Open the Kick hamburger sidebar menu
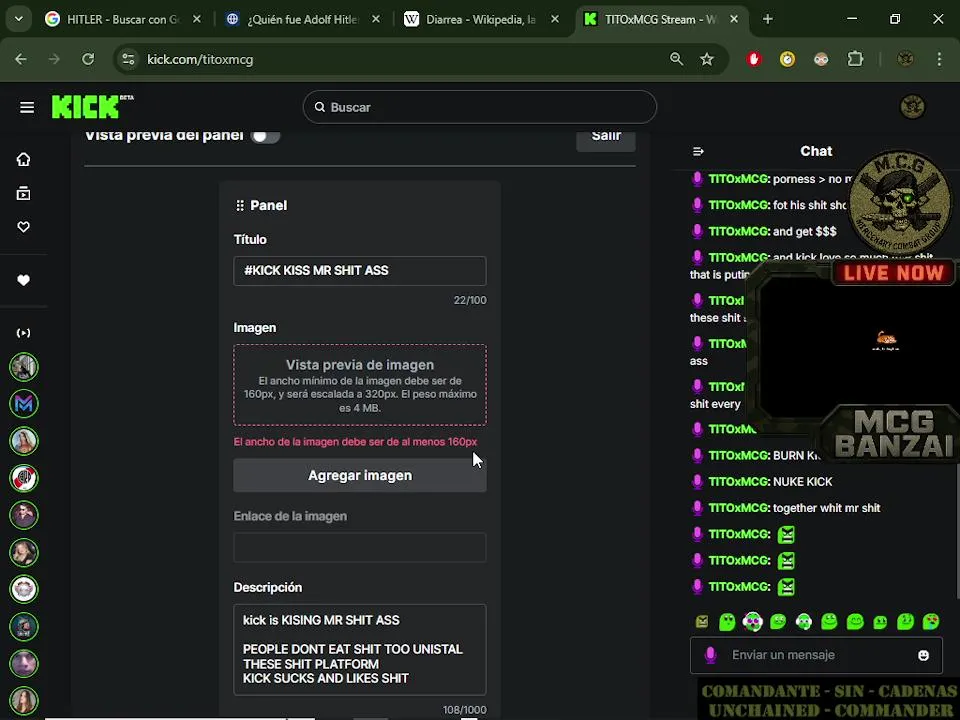Screen dimensions: 960x720 26,108
